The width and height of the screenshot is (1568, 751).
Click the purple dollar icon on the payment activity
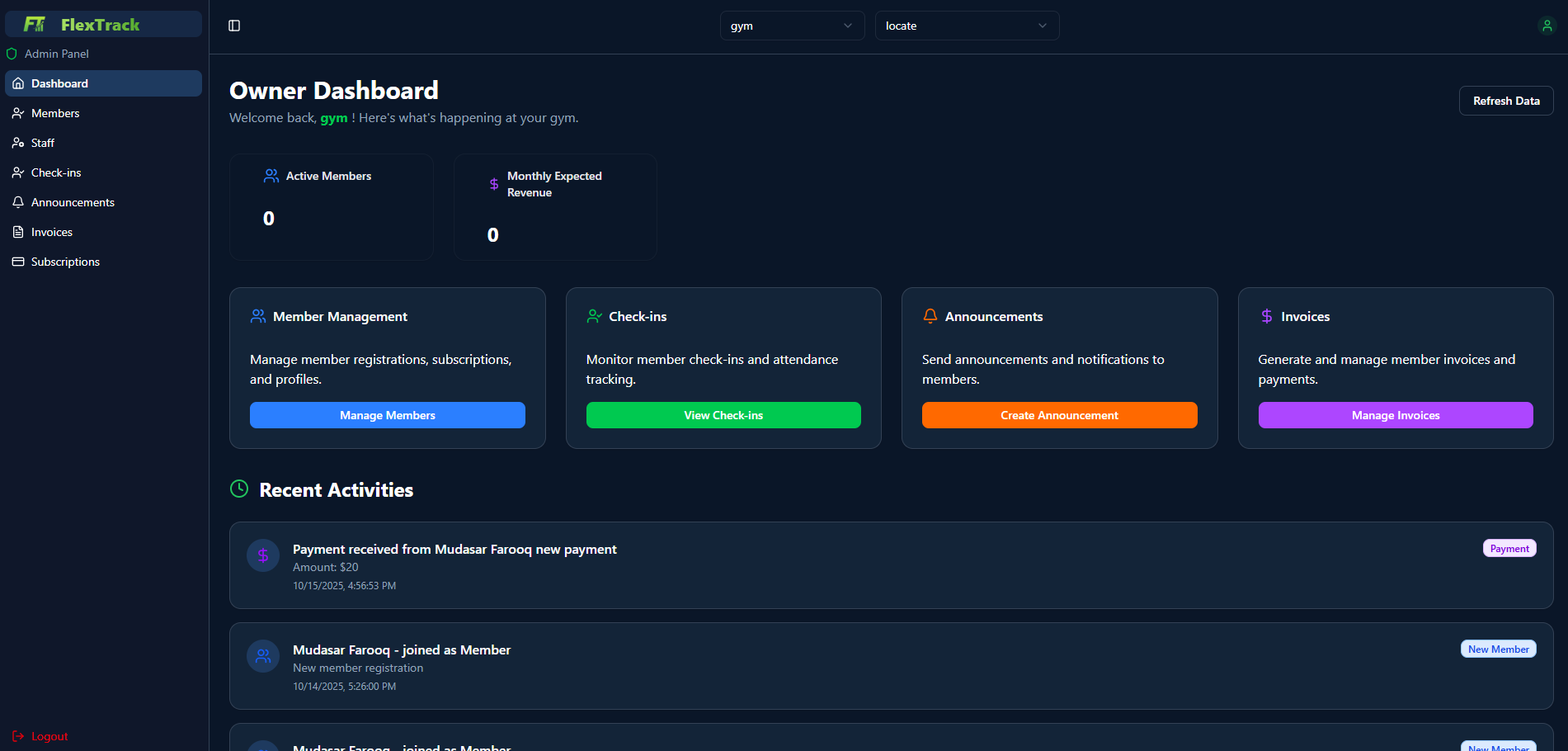pyautogui.click(x=262, y=555)
